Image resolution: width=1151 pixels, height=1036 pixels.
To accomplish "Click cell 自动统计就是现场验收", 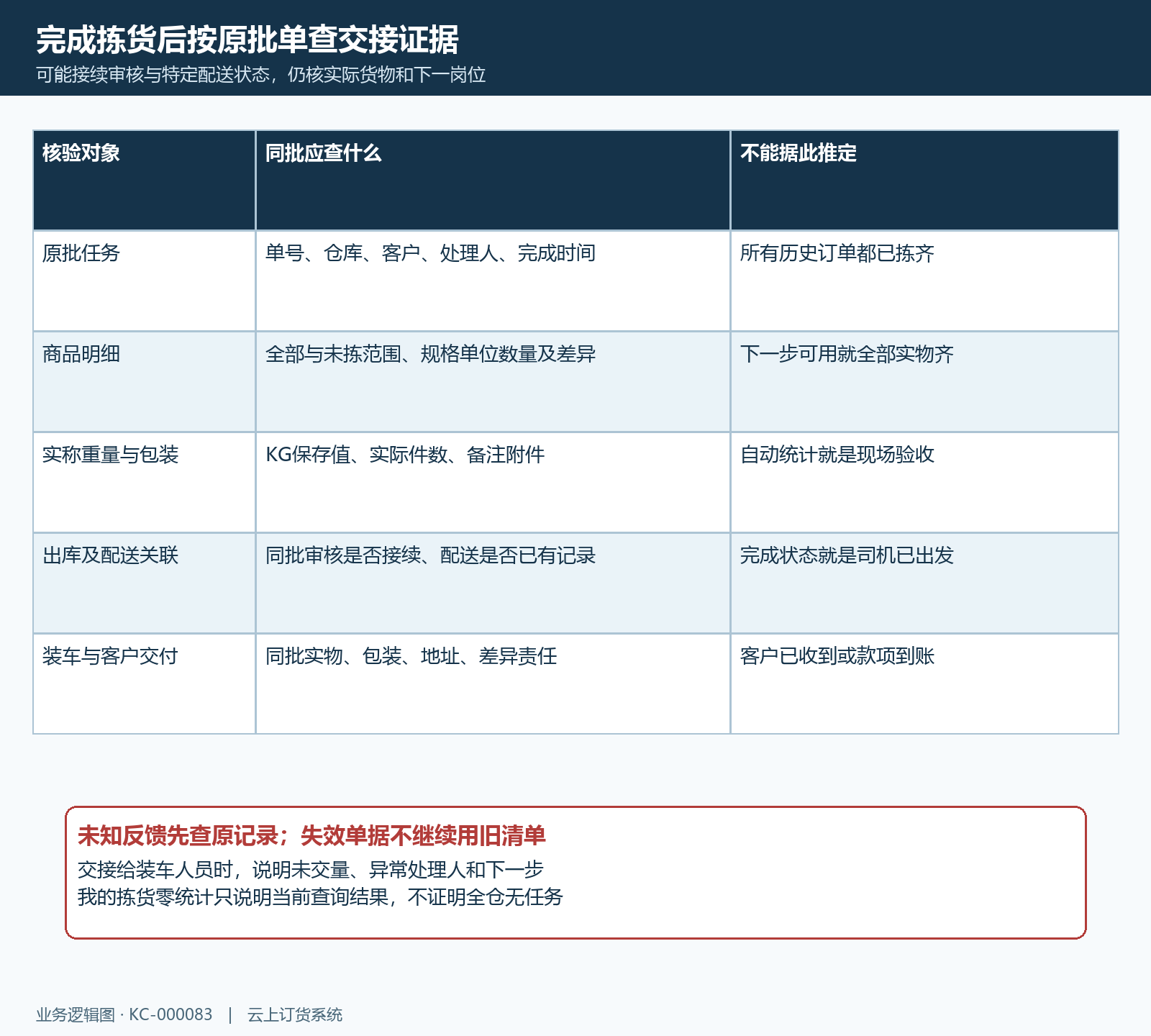I will click(x=924, y=482).
